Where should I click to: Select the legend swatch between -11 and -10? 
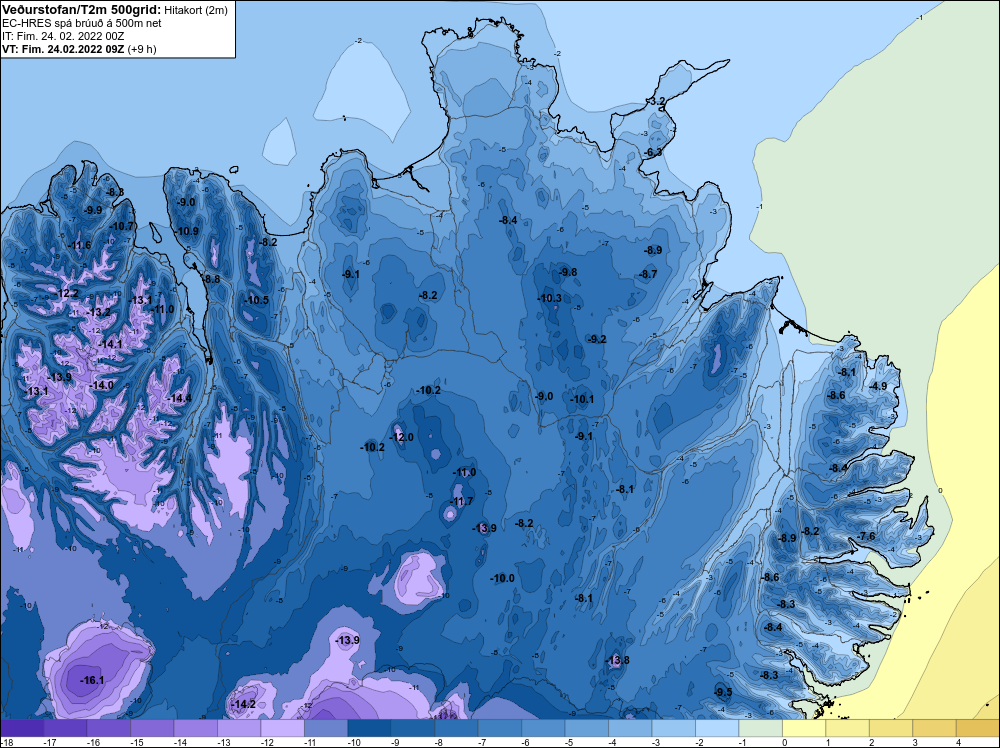[326, 728]
